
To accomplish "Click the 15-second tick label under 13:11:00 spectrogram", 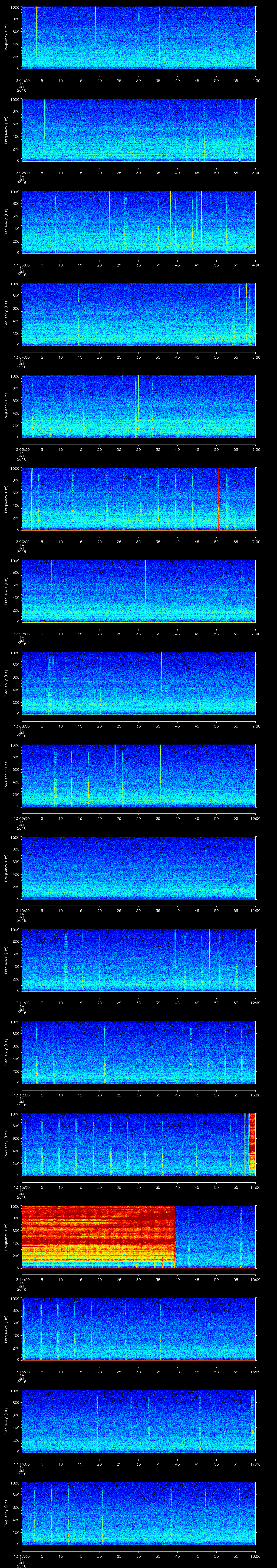I will (x=80, y=1003).
